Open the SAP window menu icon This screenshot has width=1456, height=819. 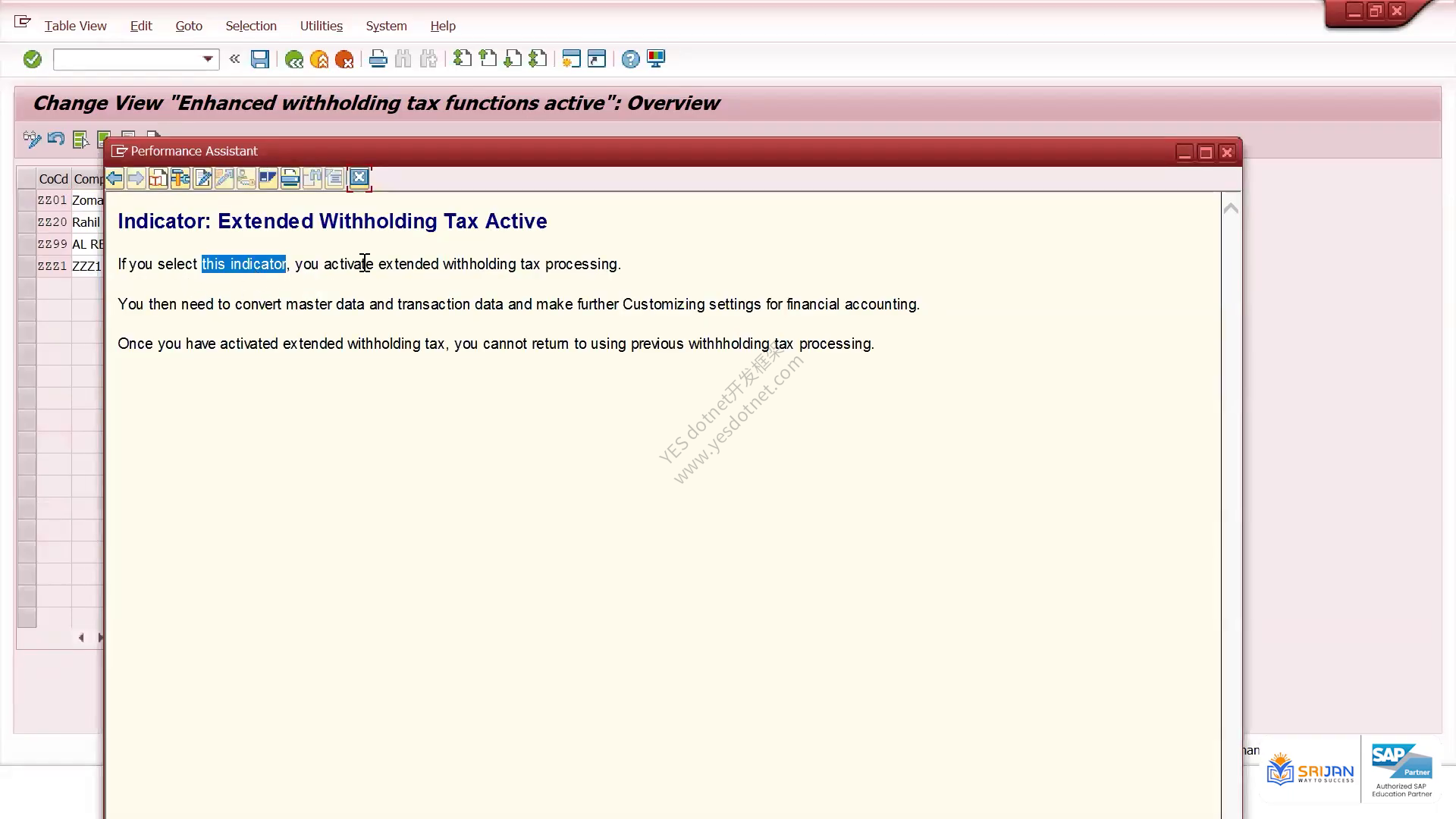(x=23, y=22)
